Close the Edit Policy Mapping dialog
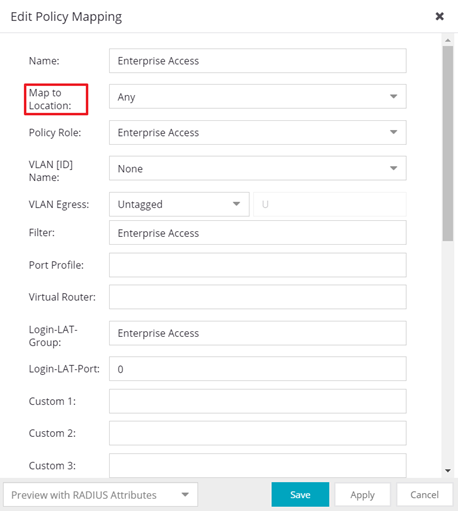Viewport: 458px width, 511px height. (439, 16)
